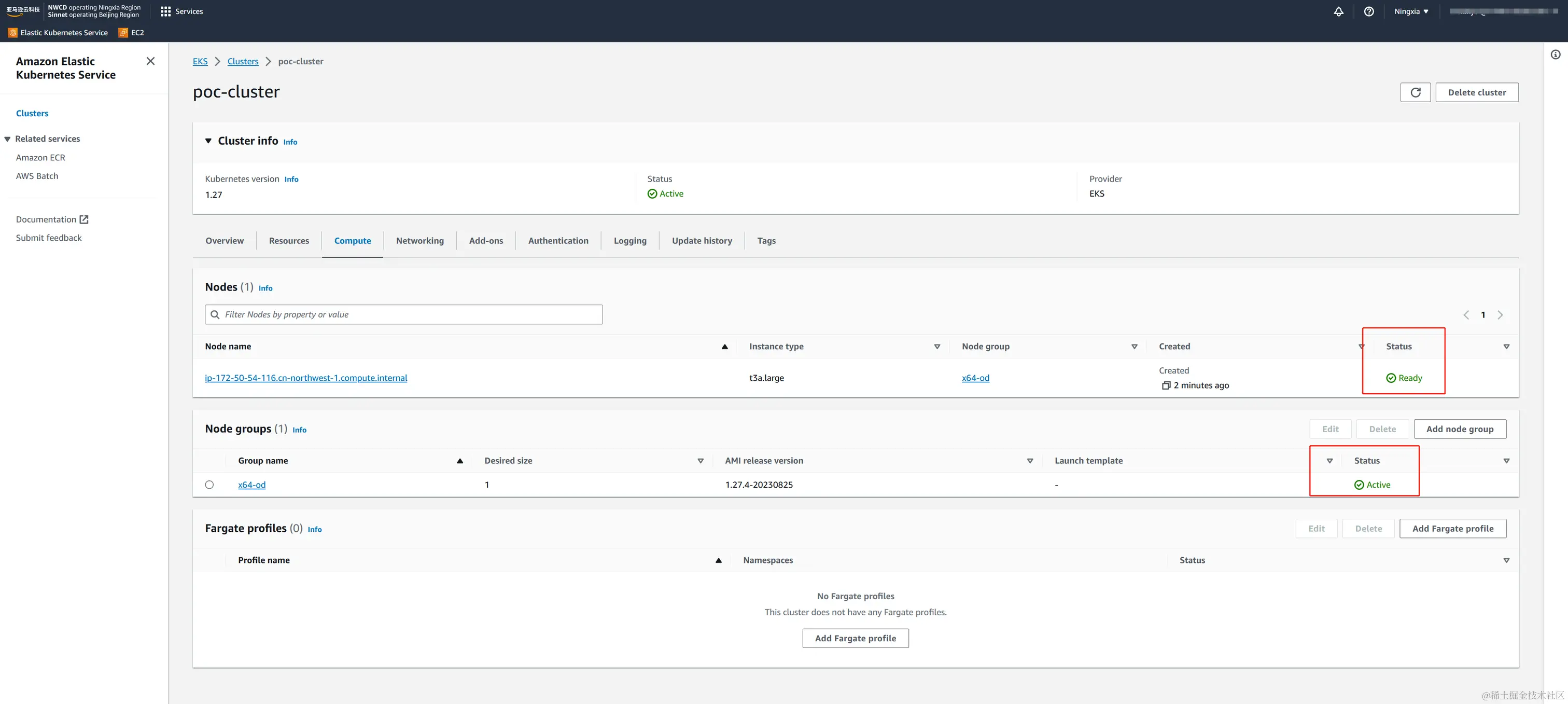Switch to the Resources tab
Screen dimensions: 1568x704
pyautogui.click(x=288, y=241)
